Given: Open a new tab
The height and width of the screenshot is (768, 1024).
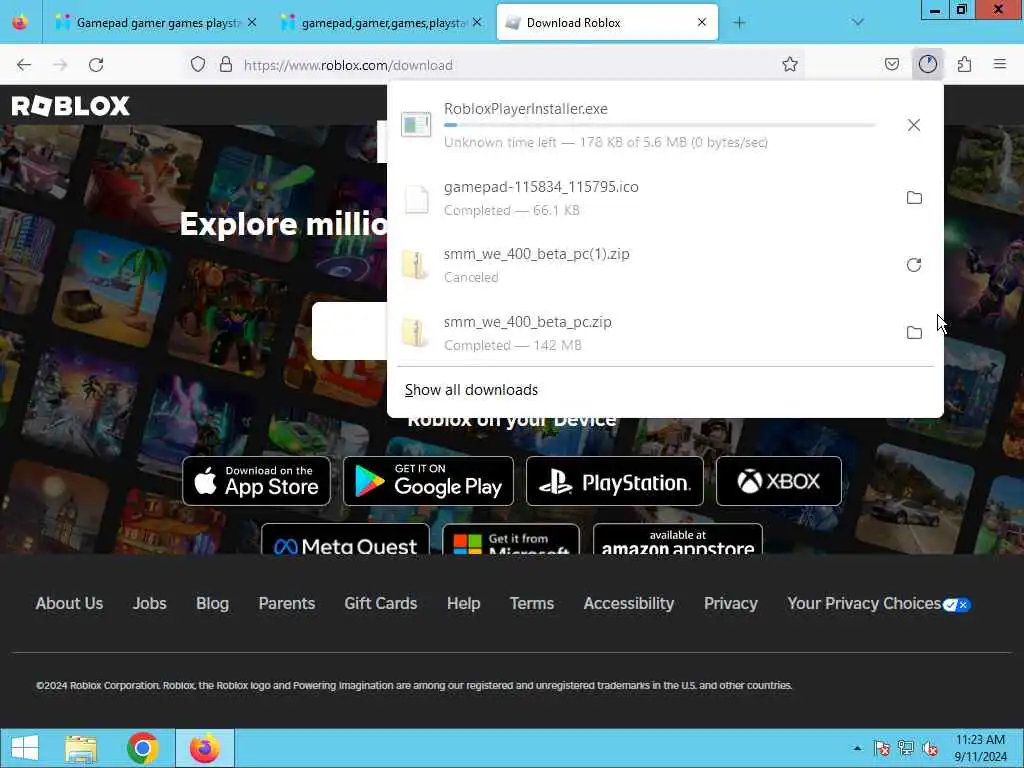Looking at the screenshot, I should click(739, 23).
